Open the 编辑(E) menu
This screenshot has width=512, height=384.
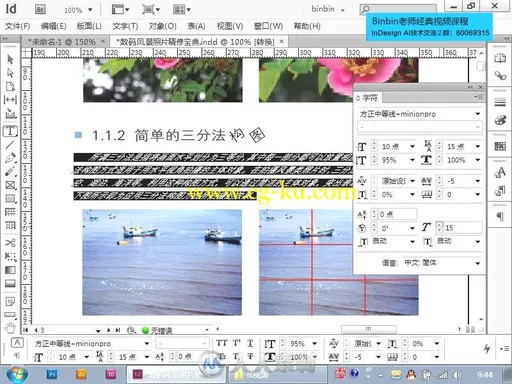tap(53, 26)
